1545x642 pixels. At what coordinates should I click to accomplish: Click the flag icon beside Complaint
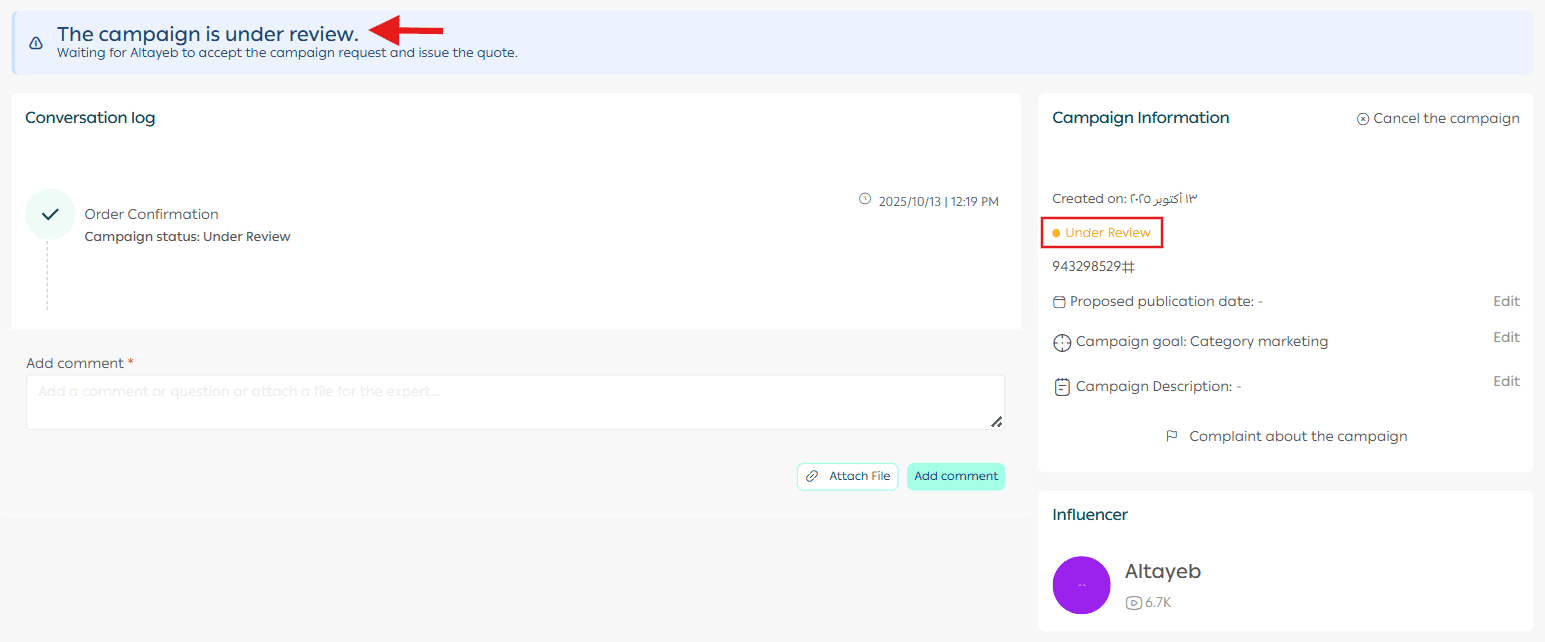click(1172, 437)
